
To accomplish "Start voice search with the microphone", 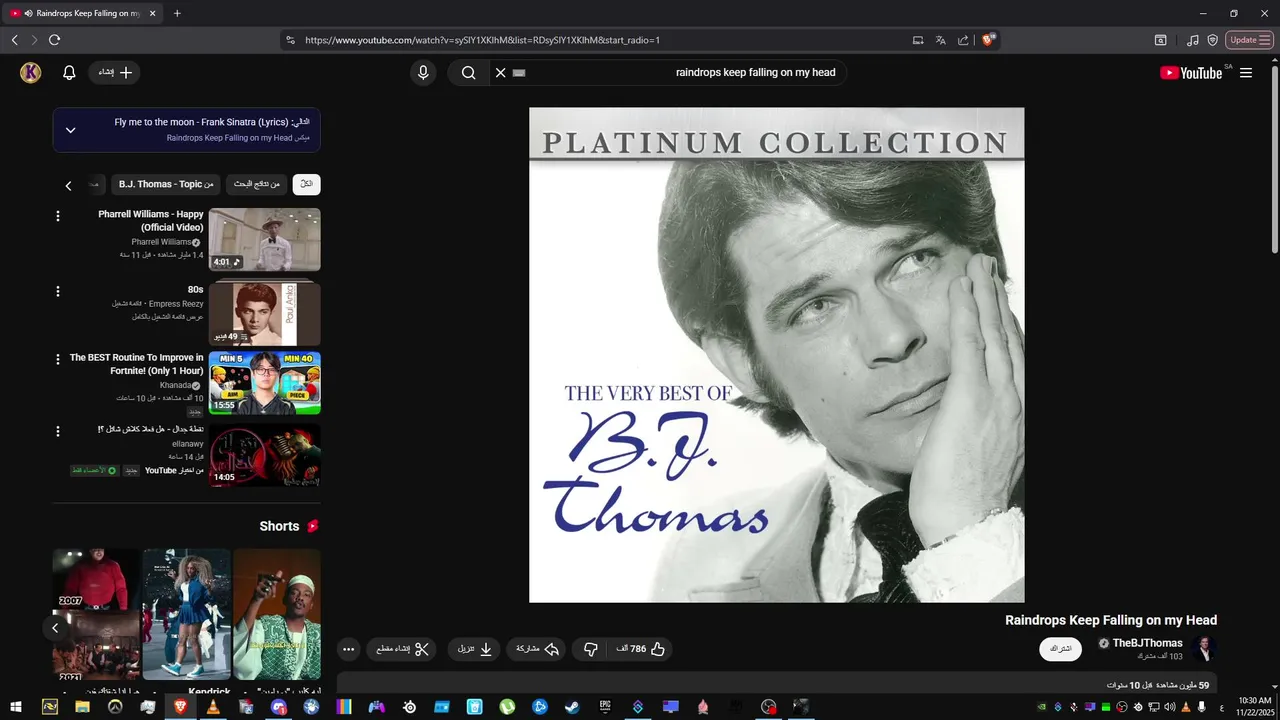I will [x=423, y=72].
